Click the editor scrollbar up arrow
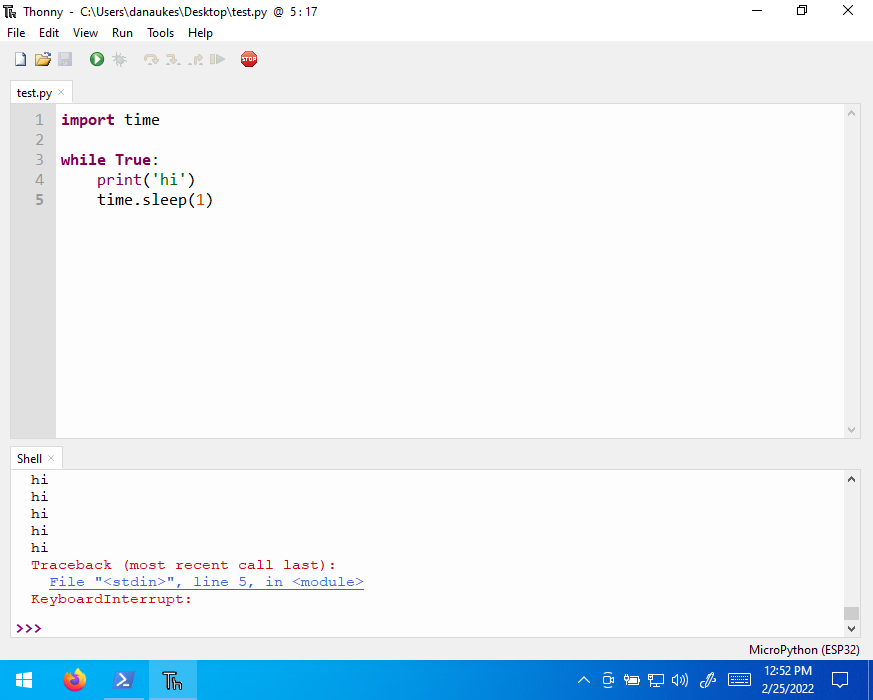The width and height of the screenshot is (873, 700). 851,114
